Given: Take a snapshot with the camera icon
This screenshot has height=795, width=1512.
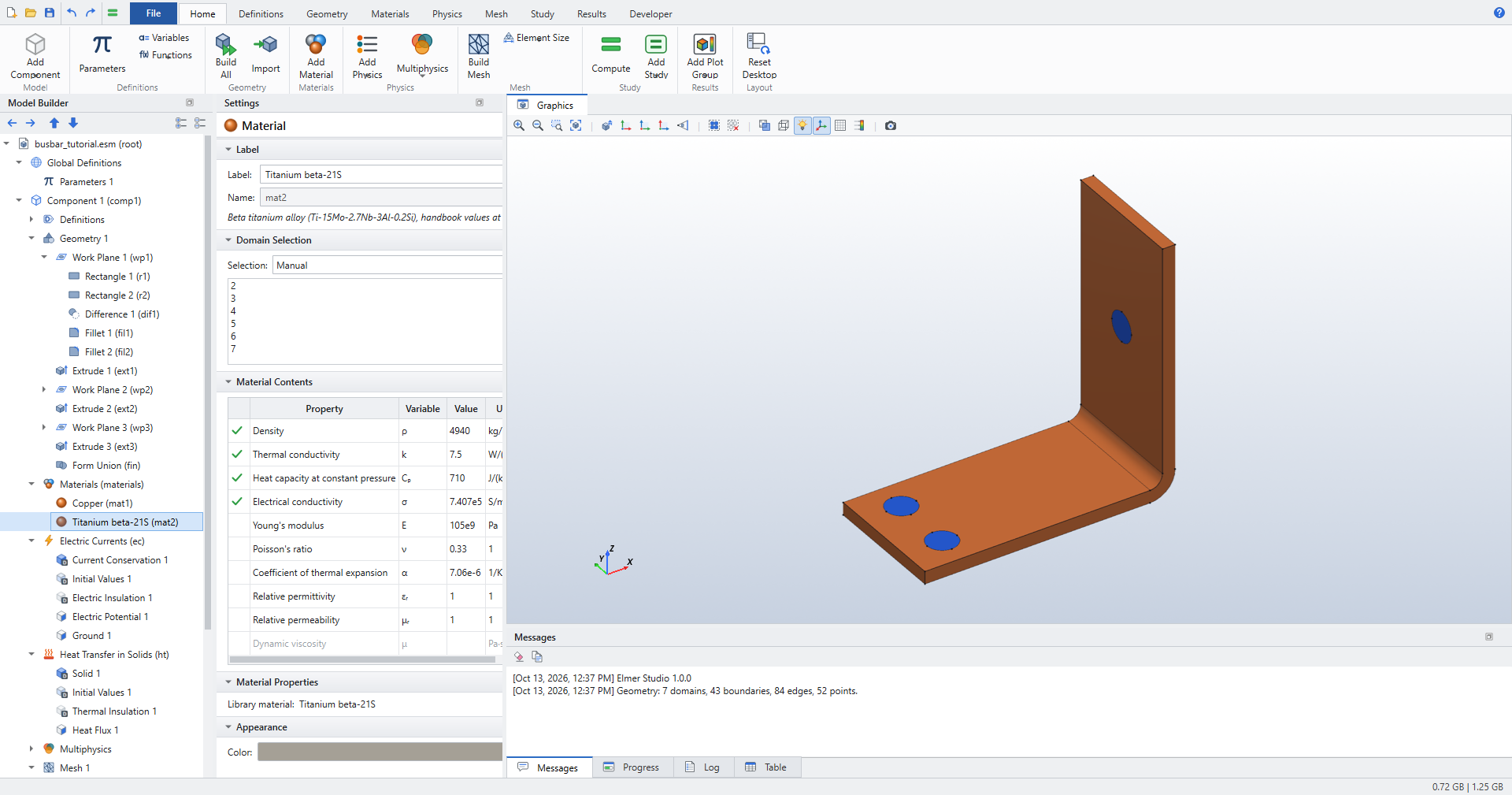Looking at the screenshot, I should coord(891,125).
